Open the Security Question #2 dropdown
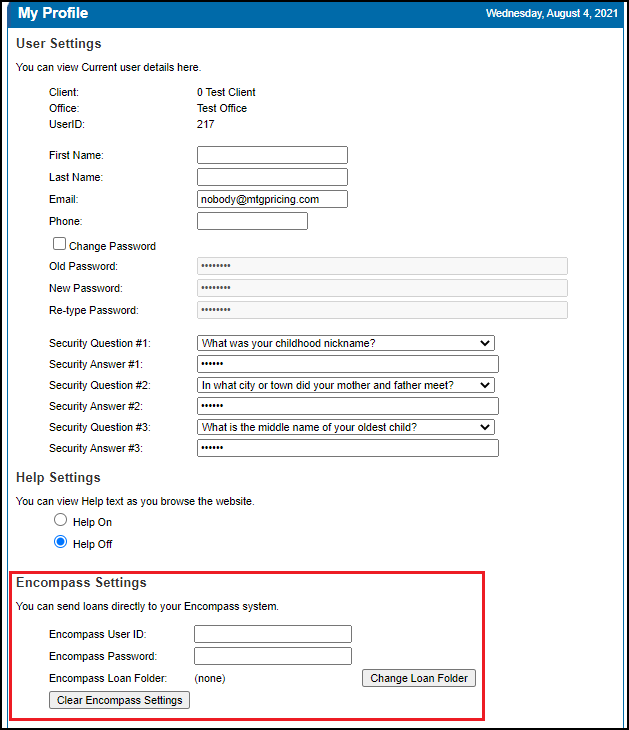The image size is (629, 730). tap(345, 385)
